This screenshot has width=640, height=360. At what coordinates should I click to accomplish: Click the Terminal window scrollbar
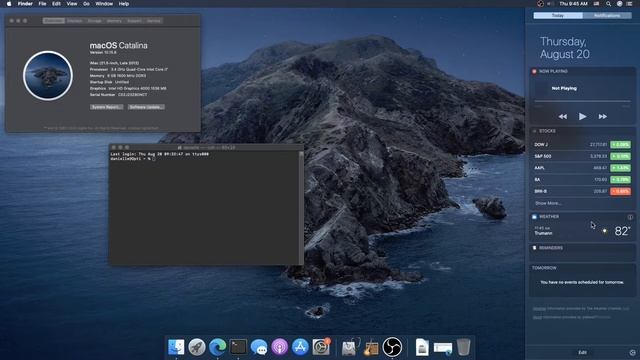(x=301, y=208)
